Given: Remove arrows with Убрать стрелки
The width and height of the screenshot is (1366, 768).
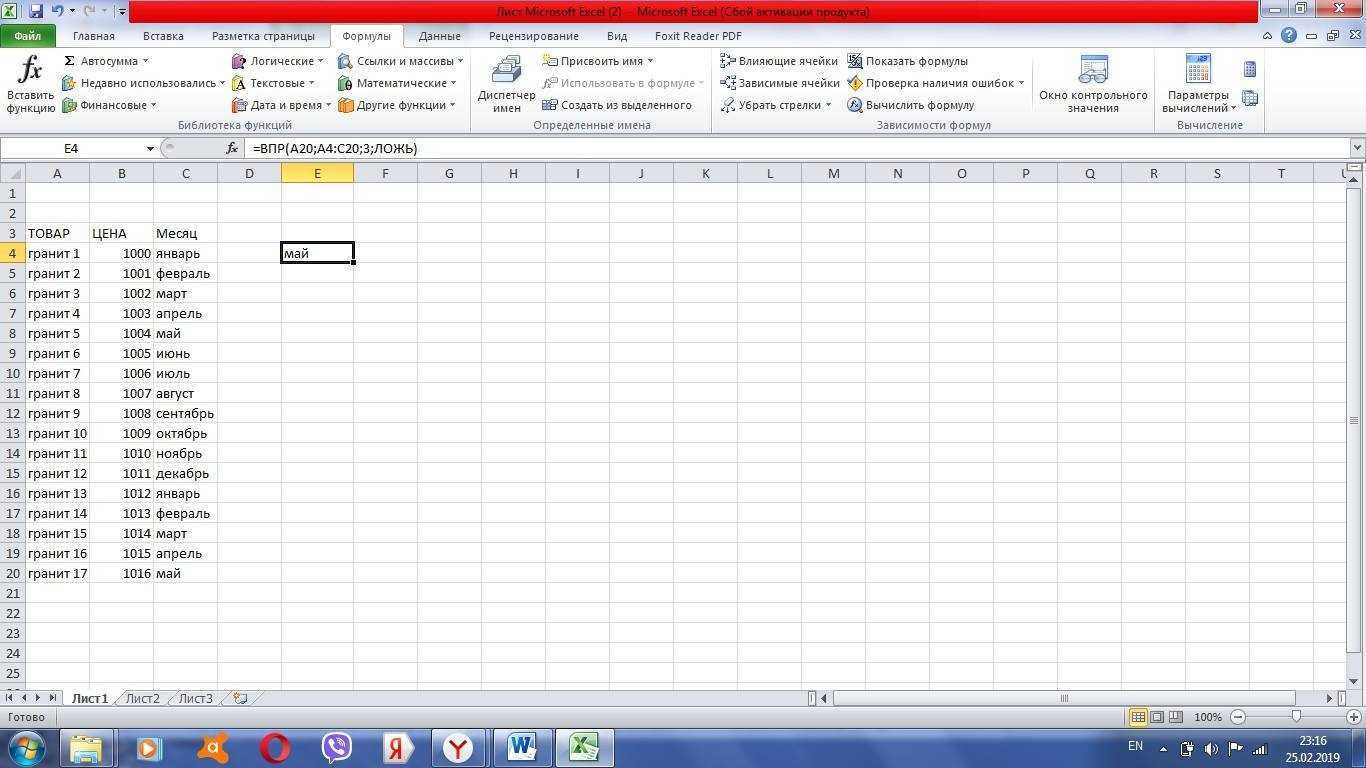Looking at the screenshot, I should coord(775,105).
